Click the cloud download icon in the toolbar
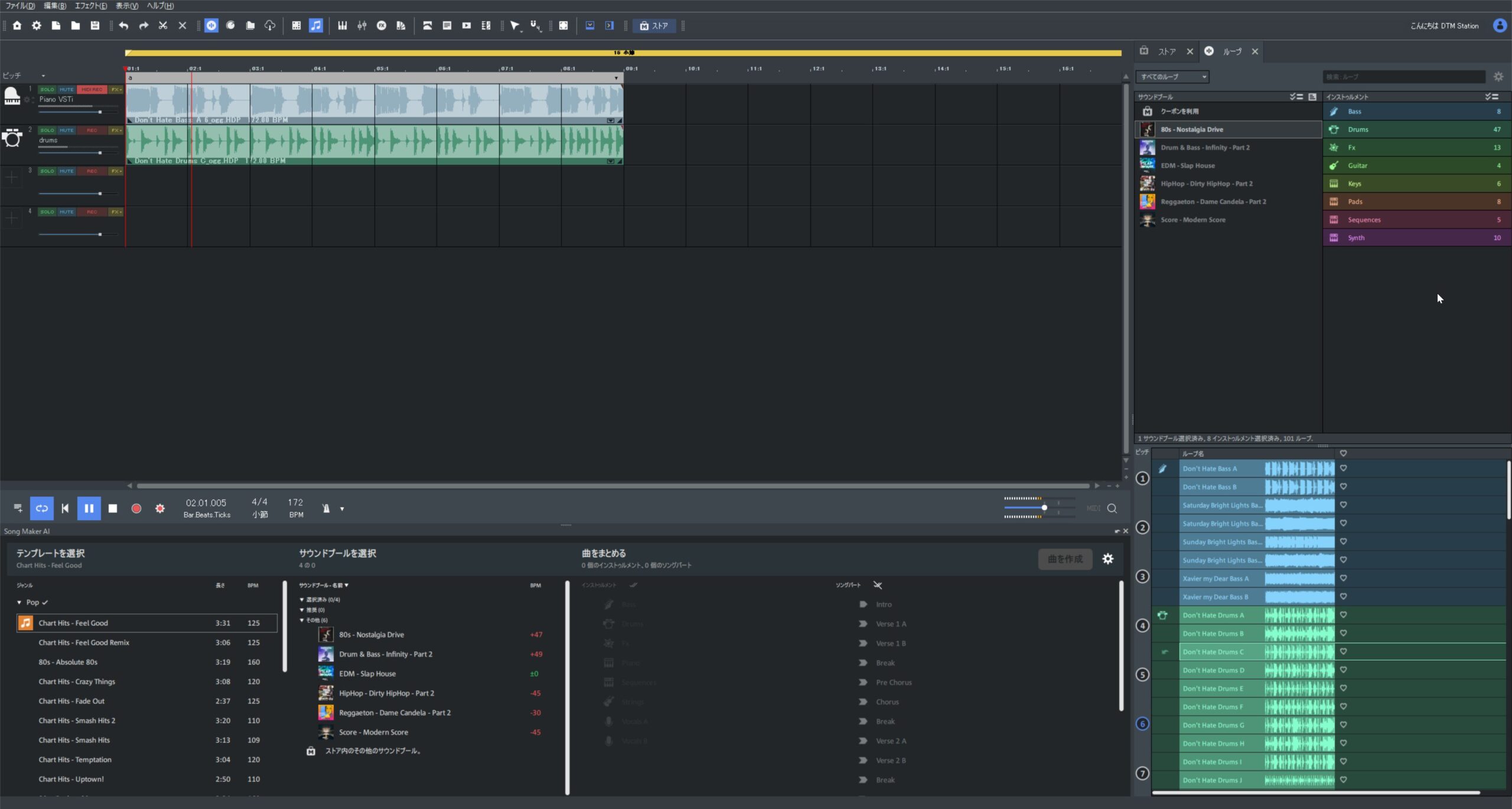The width and height of the screenshot is (1512, 809). [269, 25]
